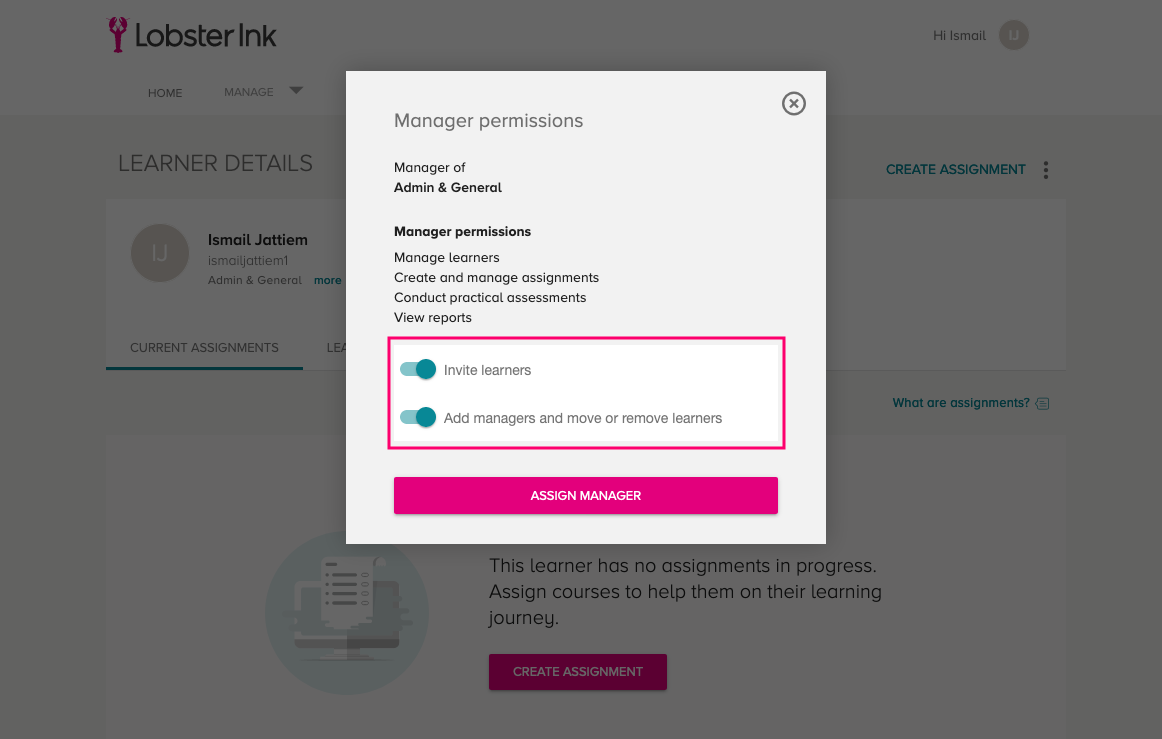The height and width of the screenshot is (739, 1162).
Task: Open the What are assignments? help link
Action: point(960,402)
